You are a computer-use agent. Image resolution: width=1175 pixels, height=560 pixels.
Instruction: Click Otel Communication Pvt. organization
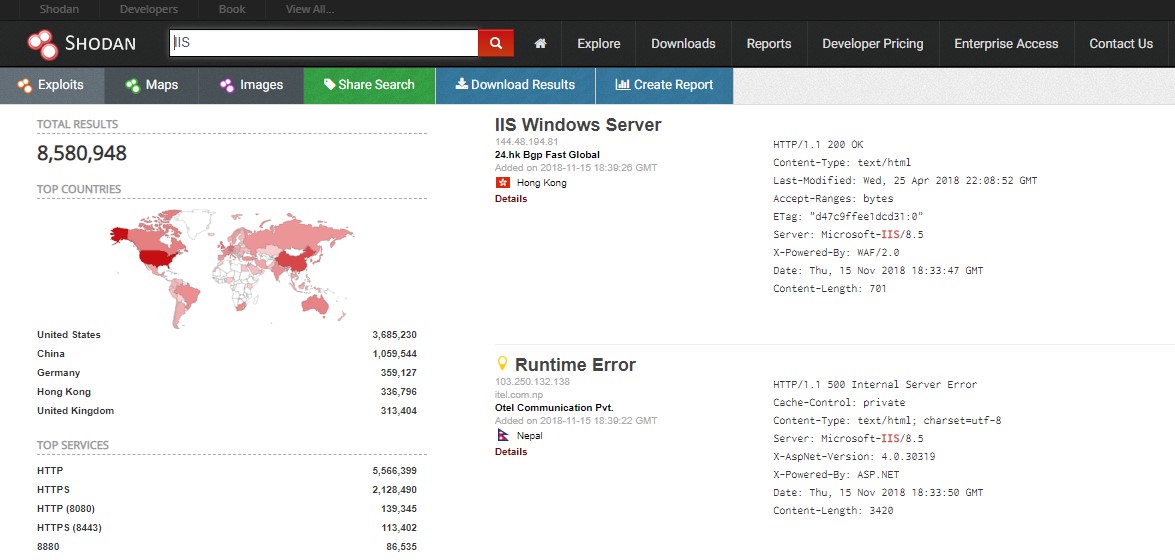pos(554,408)
